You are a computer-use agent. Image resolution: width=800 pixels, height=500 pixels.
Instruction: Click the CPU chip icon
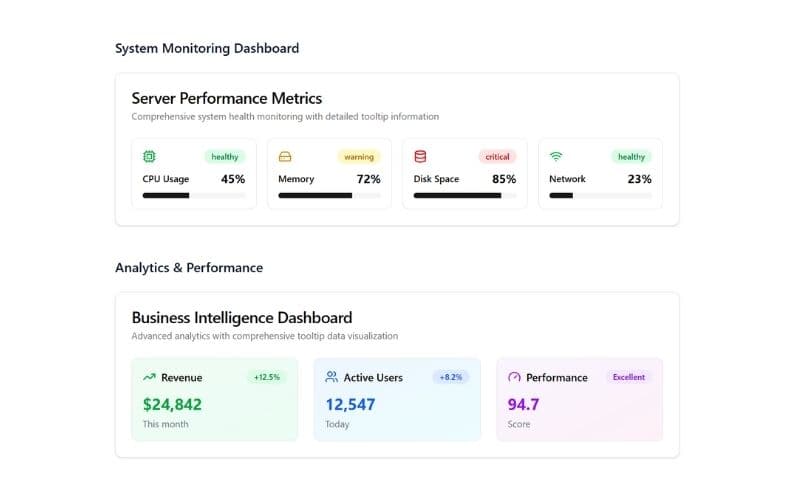coord(149,157)
